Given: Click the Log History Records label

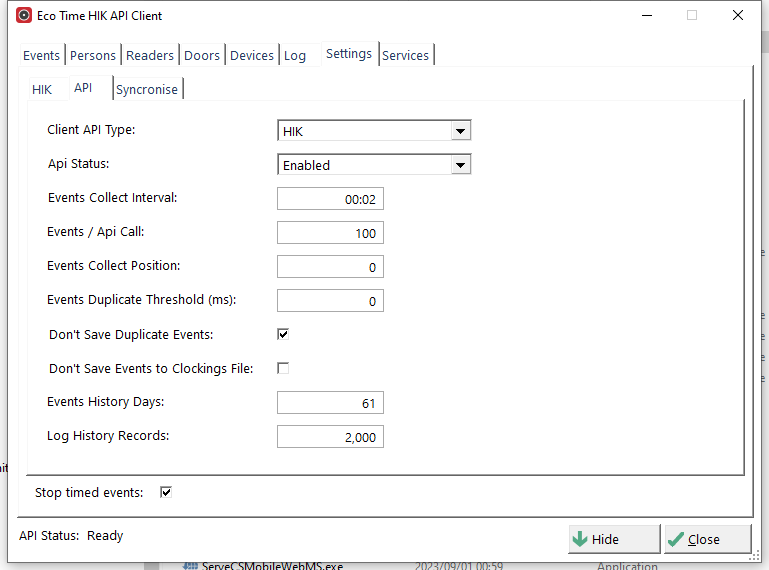Looking at the screenshot, I should 108,436.
